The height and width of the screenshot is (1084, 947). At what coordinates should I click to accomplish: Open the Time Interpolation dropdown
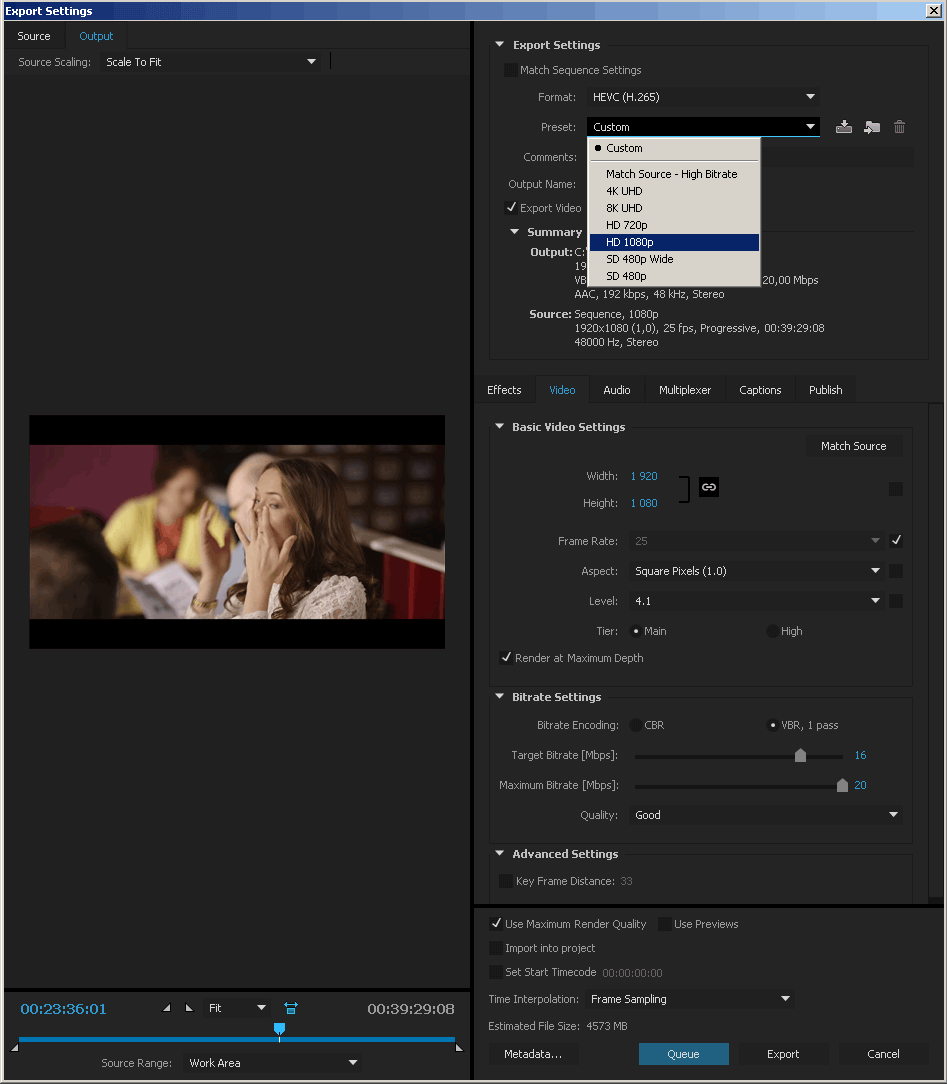pos(689,999)
